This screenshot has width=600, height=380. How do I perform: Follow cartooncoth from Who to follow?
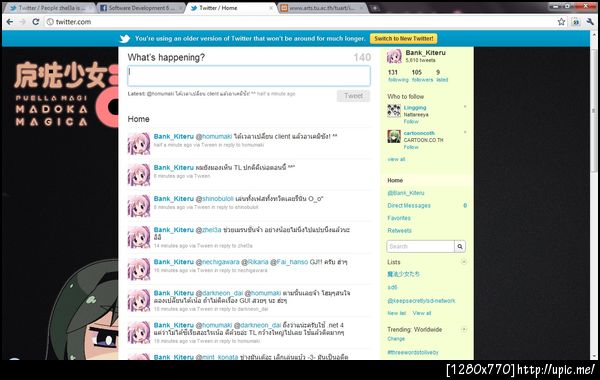pos(411,147)
